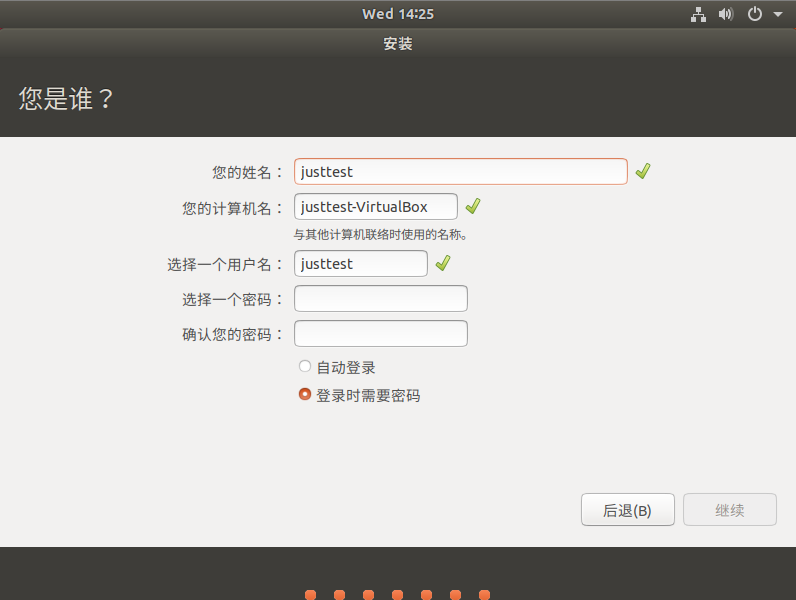
Task: Open the Wed 14:25 clock menu
Action: click(397, 14)
